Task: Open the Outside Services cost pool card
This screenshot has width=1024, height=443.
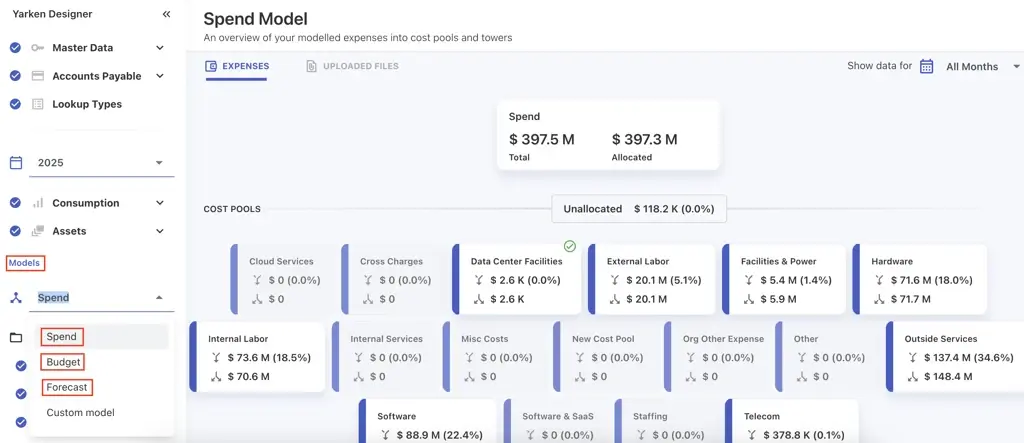Action: (x=953, y=357)
